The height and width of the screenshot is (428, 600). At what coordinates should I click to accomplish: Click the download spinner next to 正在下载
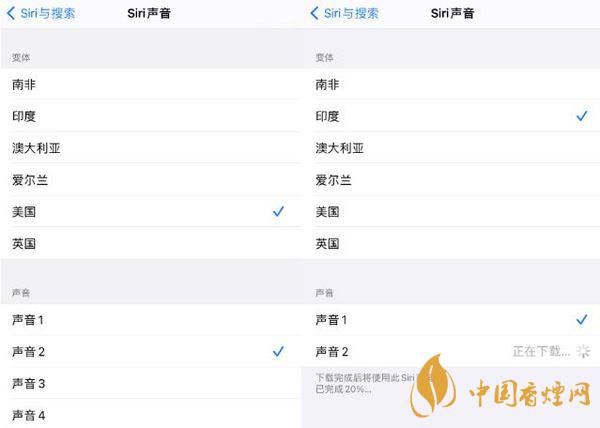[x=584, y=351]
